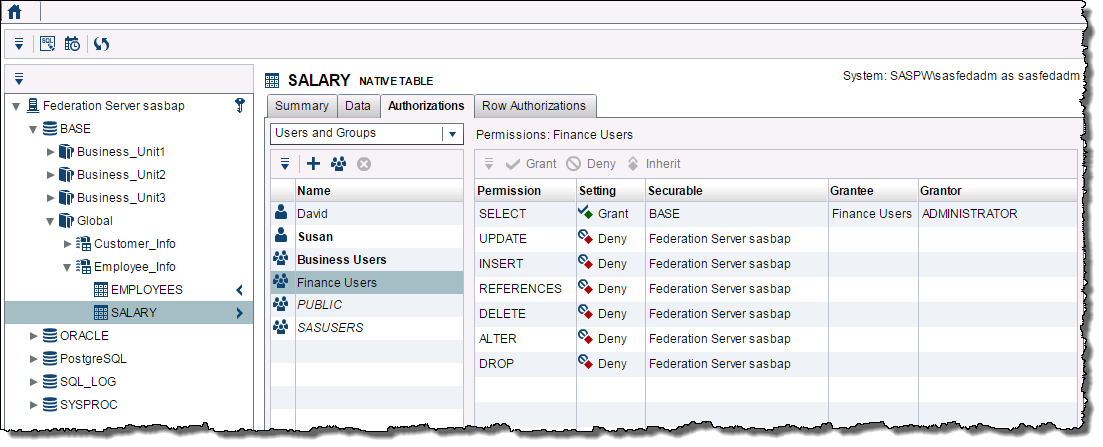Collapse the Employee_Info schema node
The height and width of the screenshot is (447, 1103).
68,267
